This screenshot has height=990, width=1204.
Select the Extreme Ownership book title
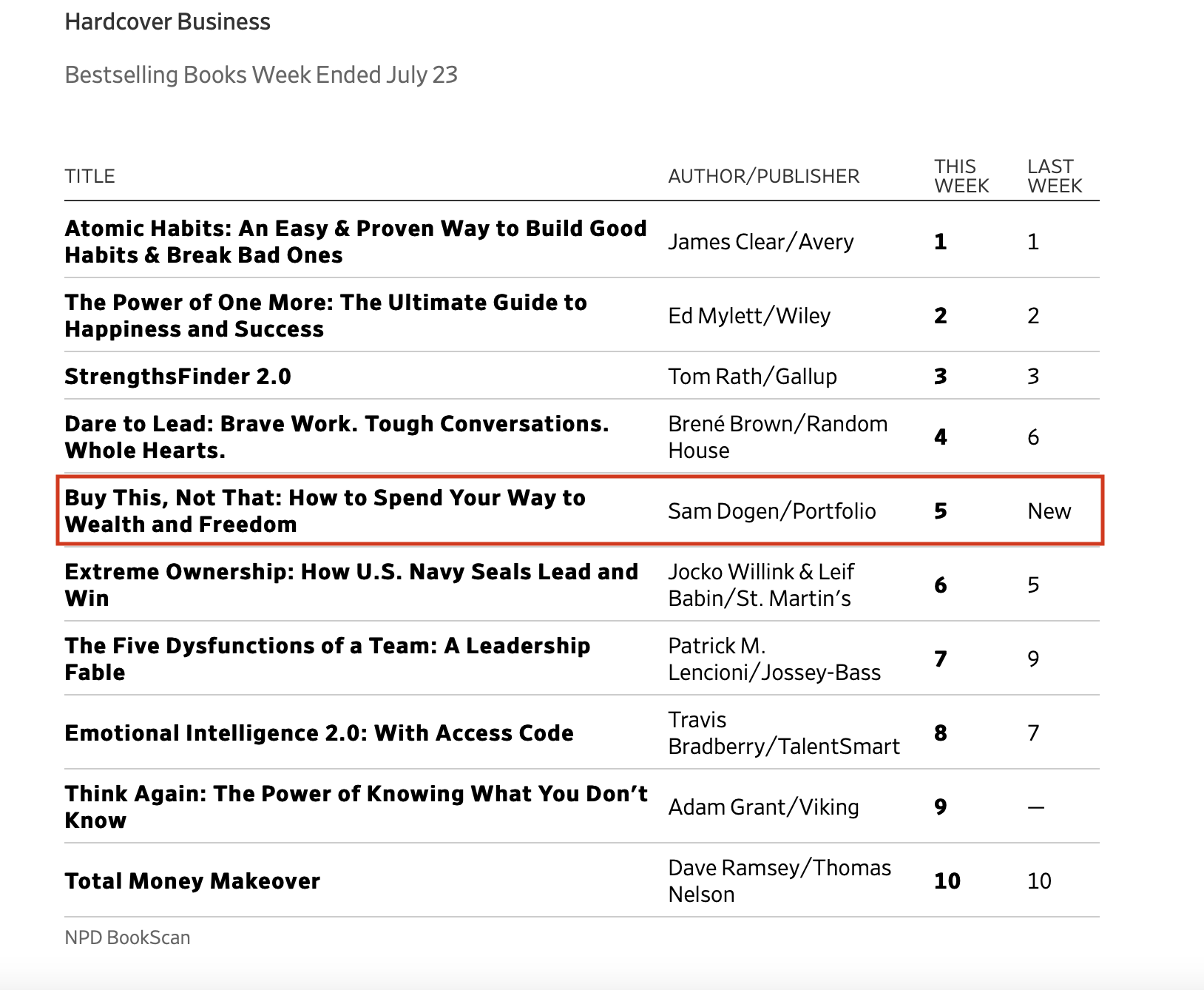(x=351, y=585)
